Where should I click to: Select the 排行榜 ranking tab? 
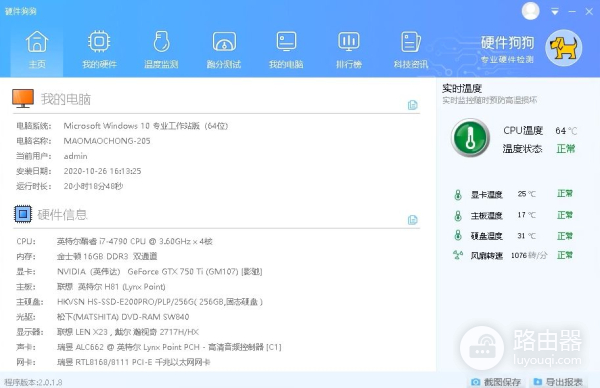coord(349,50)
